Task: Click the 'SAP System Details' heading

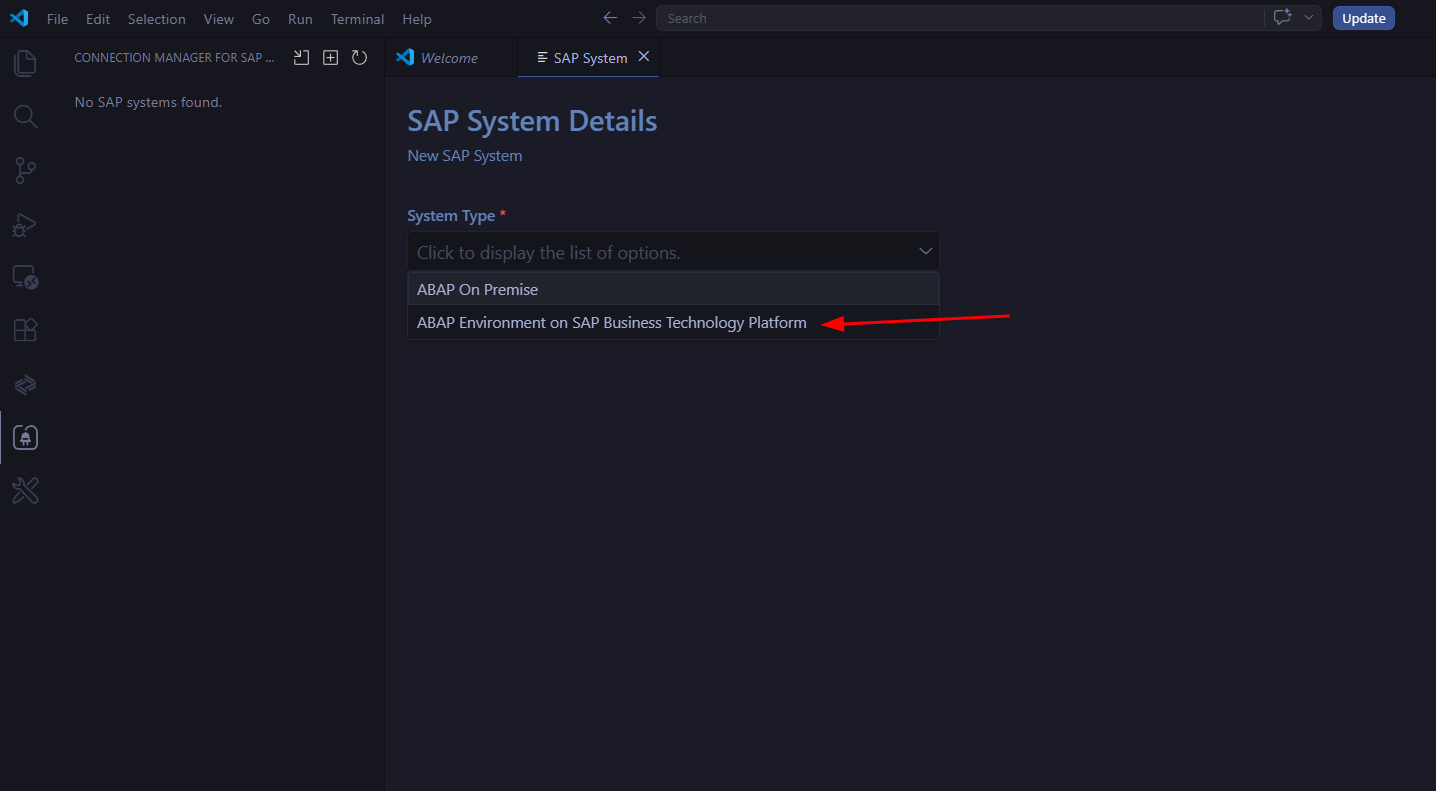Action: [532, 121]
